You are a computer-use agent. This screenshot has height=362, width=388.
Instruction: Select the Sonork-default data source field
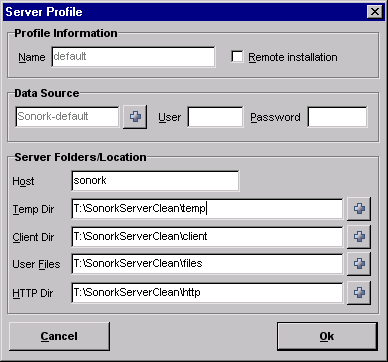tap(67, 117)
